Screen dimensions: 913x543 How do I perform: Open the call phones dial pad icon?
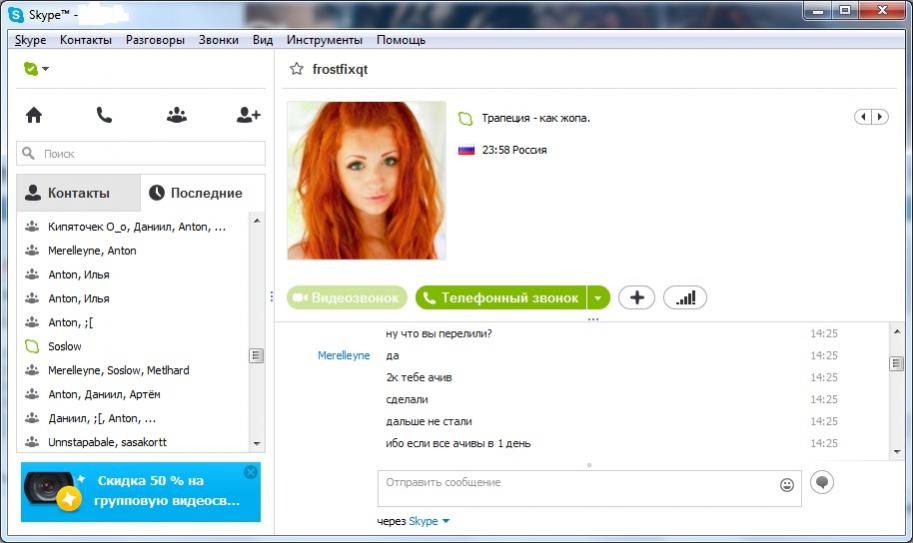tap(104, 115)
